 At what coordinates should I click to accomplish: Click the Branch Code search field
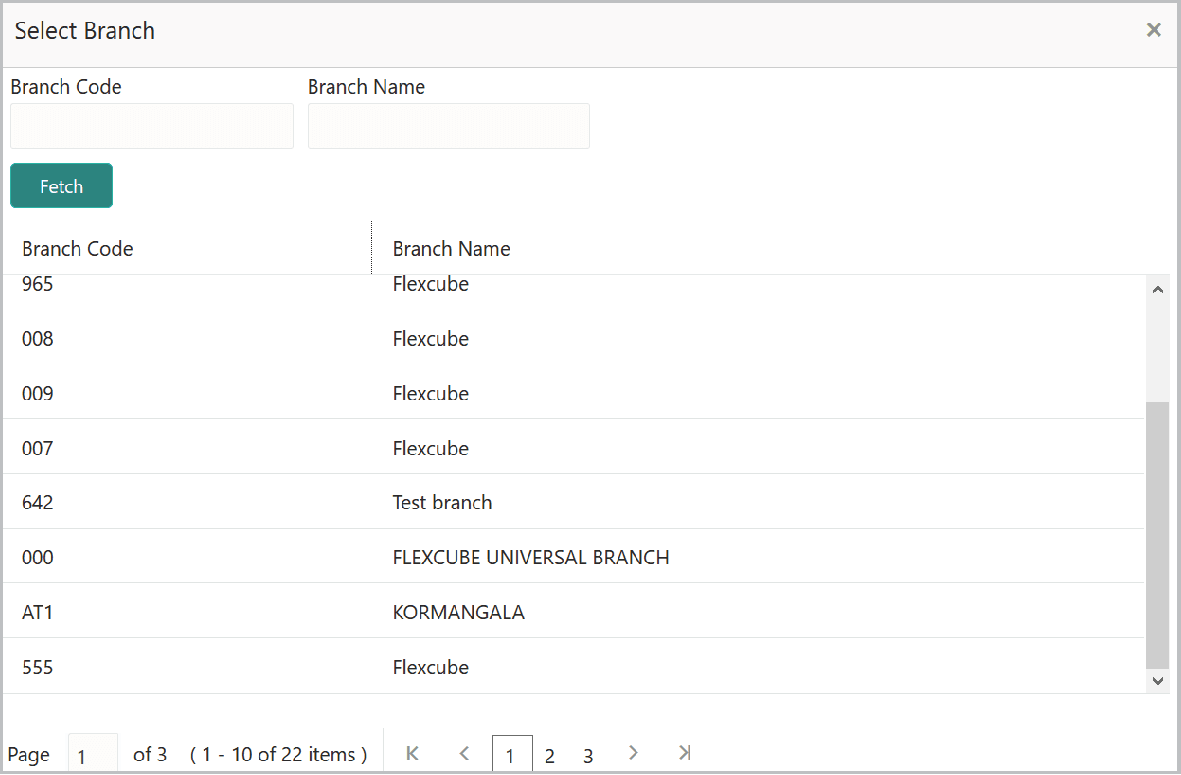coord(152,126)
